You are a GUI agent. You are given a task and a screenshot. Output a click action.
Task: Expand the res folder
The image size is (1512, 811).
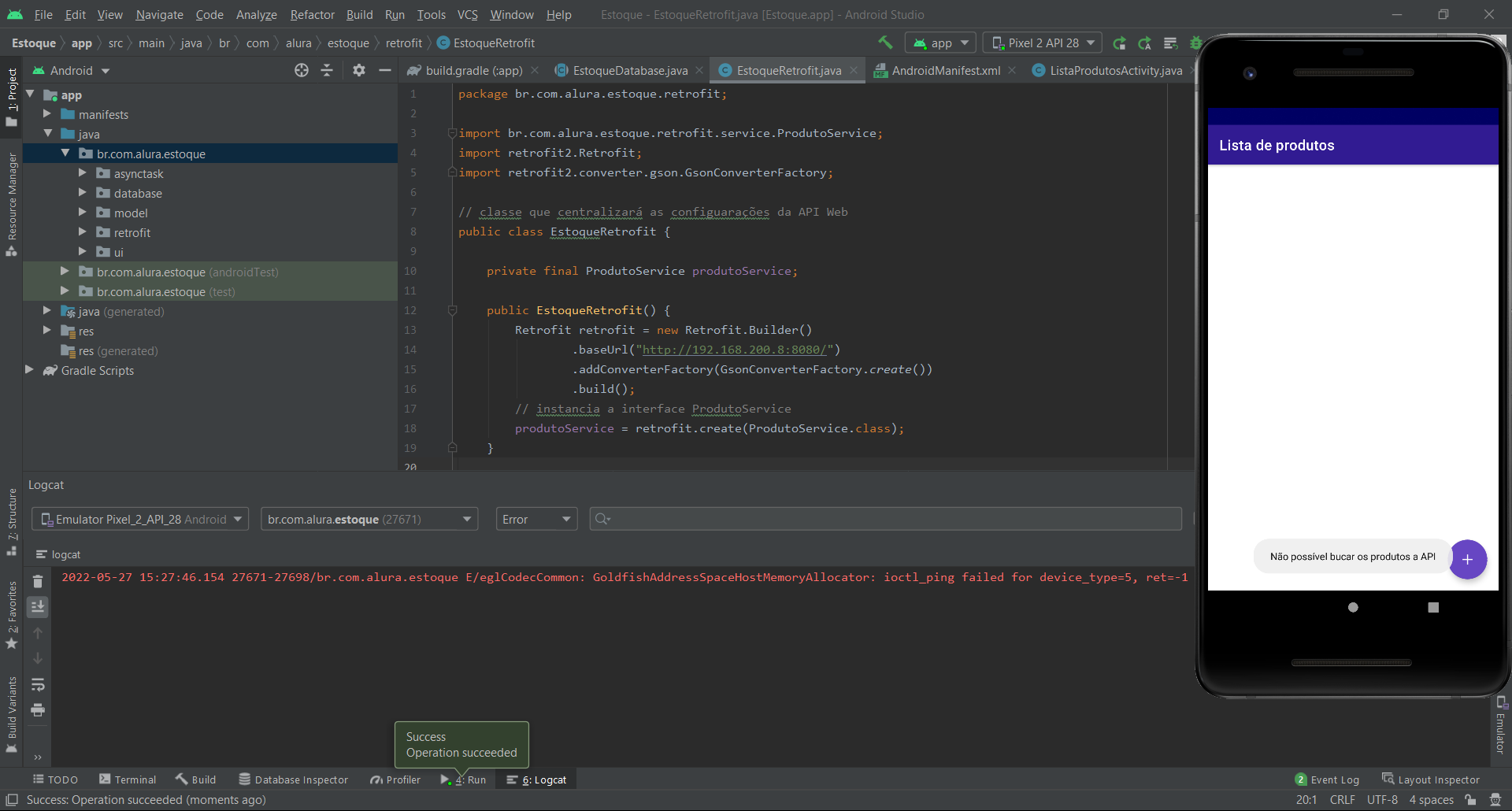[x=47, y=331]
